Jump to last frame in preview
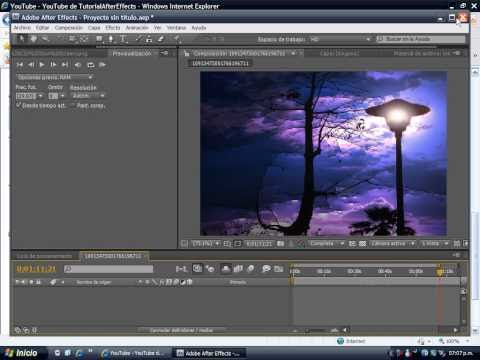480x360 pixels. click(65, 65)
